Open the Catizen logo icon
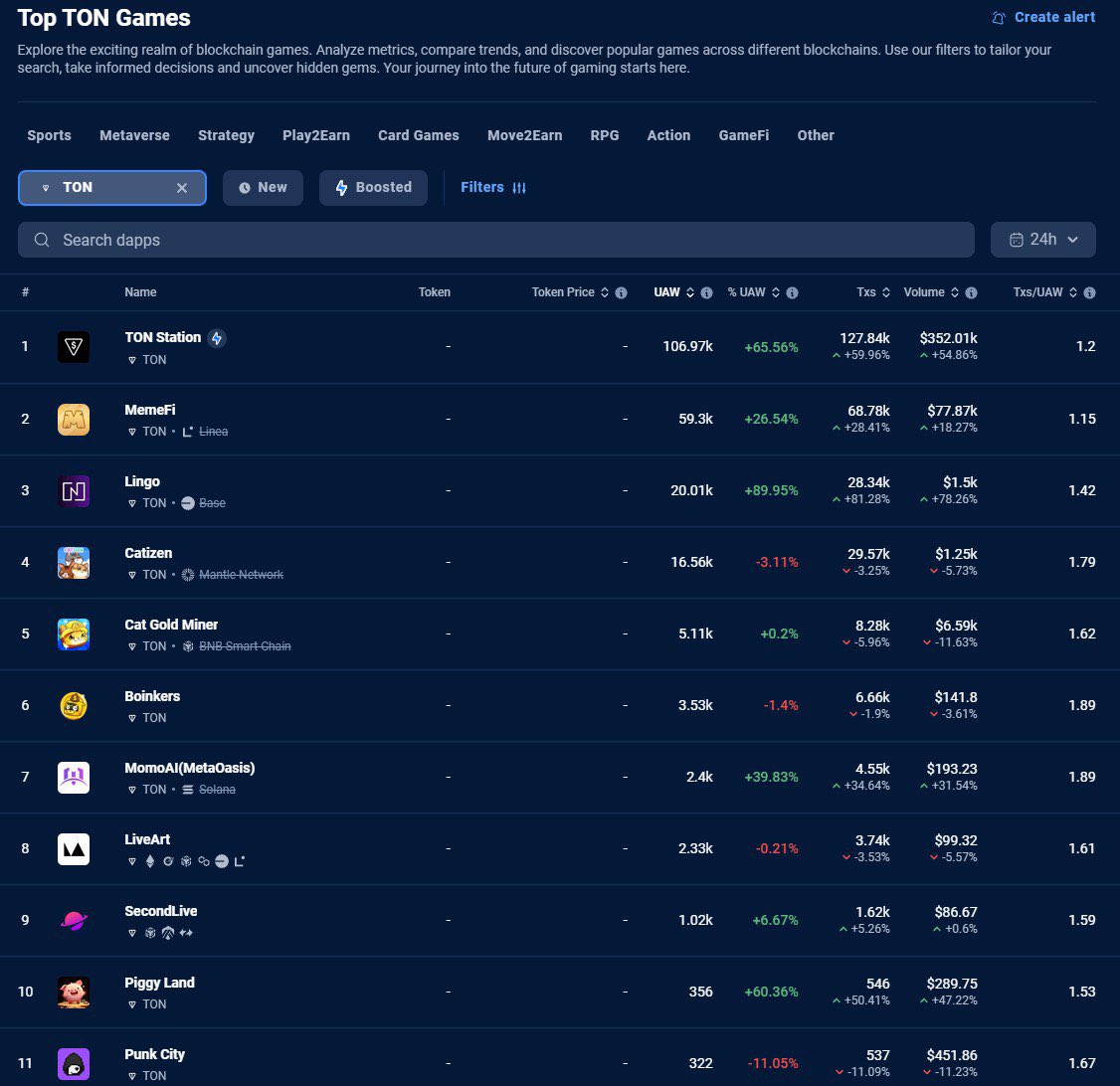The width and height of the screenshot is (1120, 1086). (x=74, y=562)
